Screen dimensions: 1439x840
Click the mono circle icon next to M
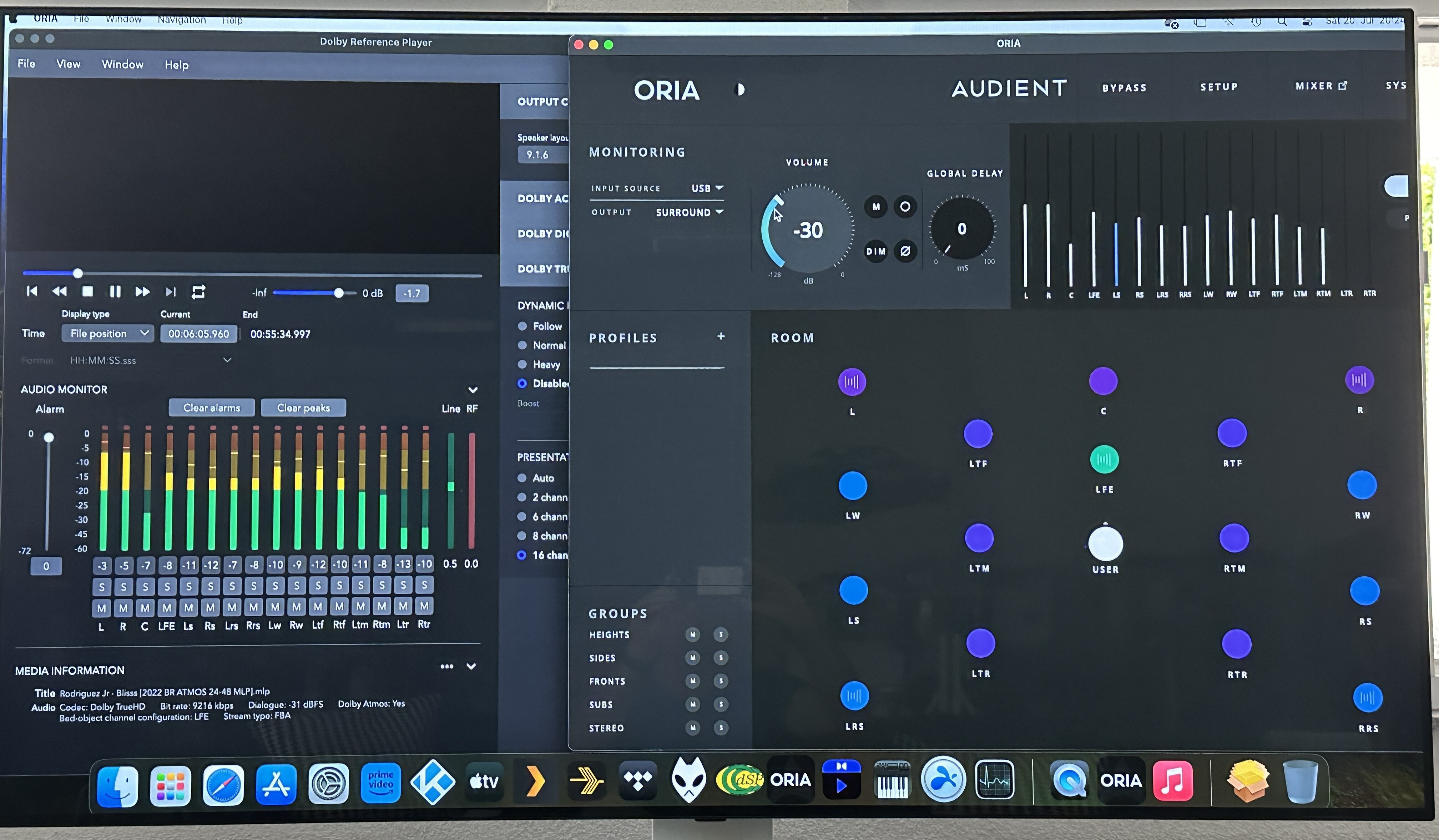click(905, 206)
